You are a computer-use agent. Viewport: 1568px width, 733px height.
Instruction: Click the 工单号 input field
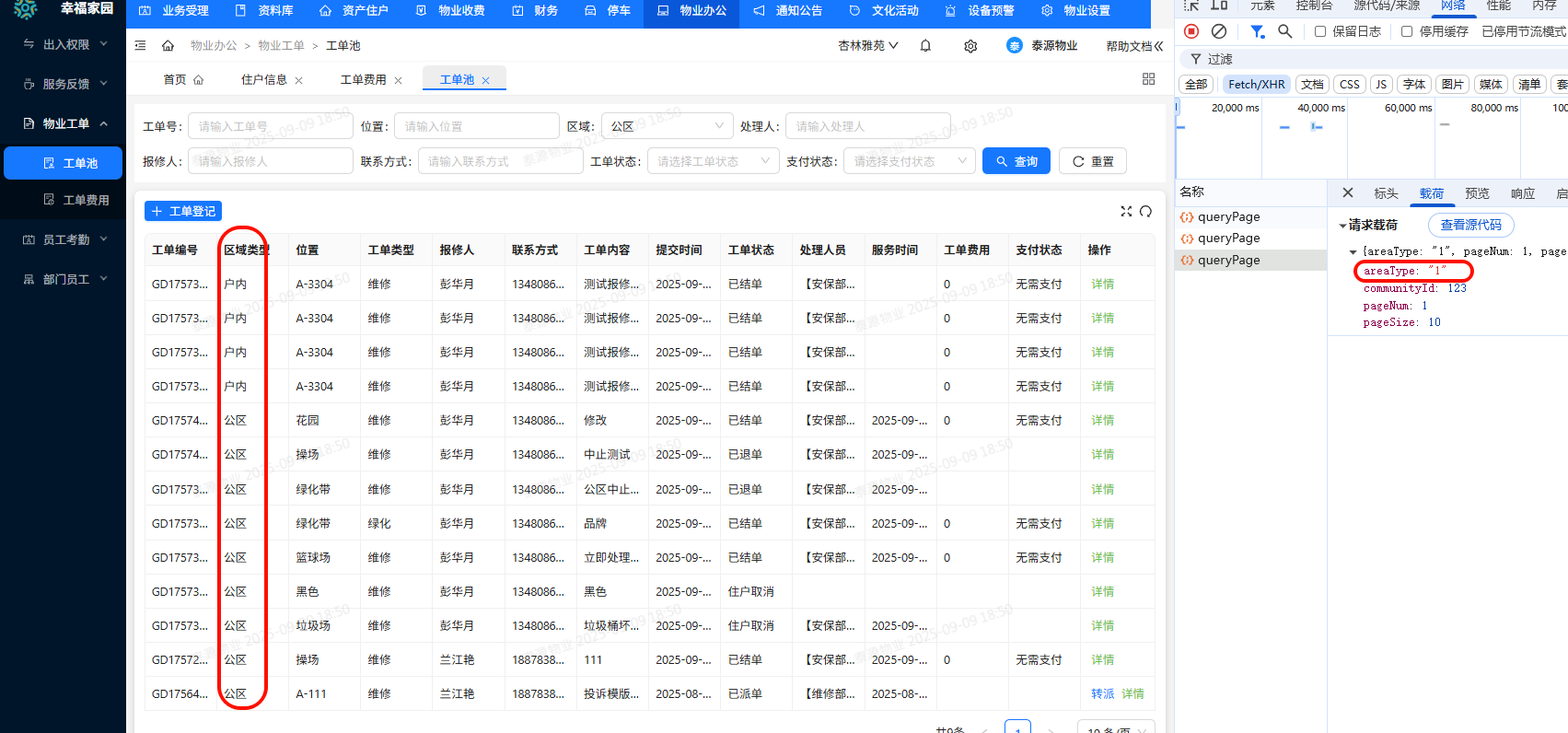tap(270, 126)
